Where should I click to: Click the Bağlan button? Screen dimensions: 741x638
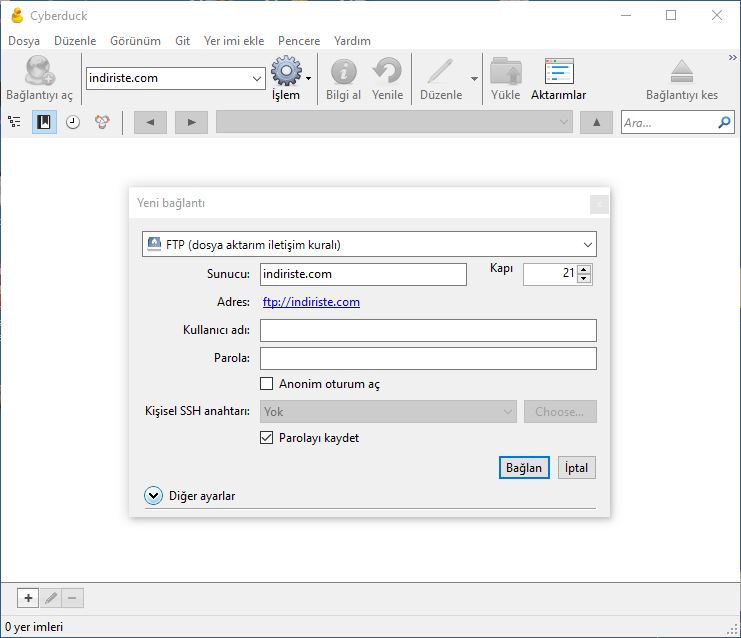(x=524, y=467)
